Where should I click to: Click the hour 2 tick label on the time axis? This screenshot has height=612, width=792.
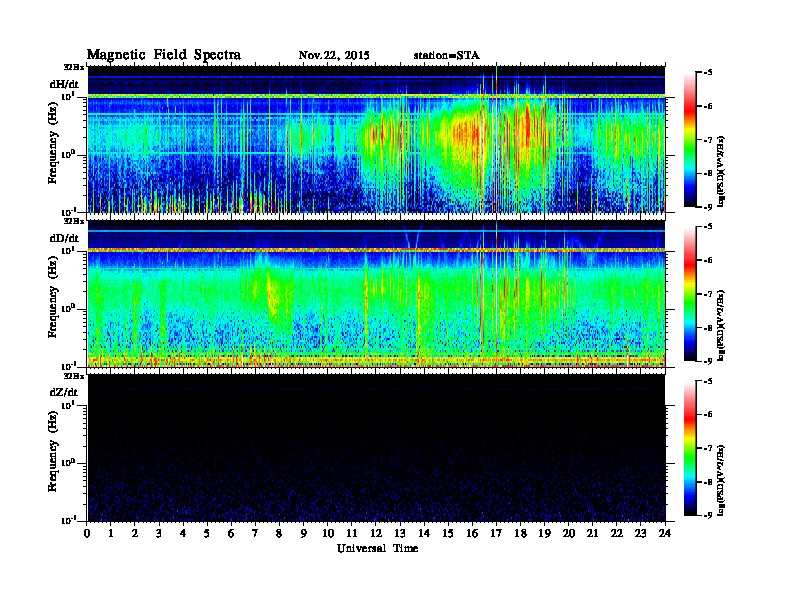click(135, 533)
